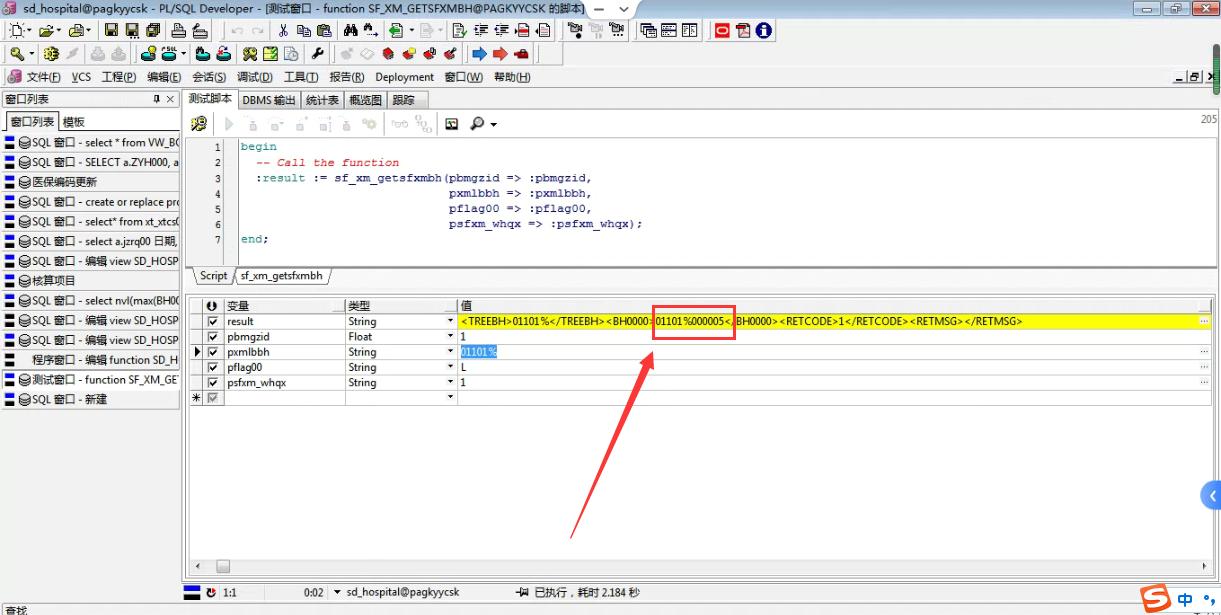Image resolution: width=1221 pixels, height=615 pixels.
Task: Switch to the DBMS 输出 tab
Action: (269, 100)
